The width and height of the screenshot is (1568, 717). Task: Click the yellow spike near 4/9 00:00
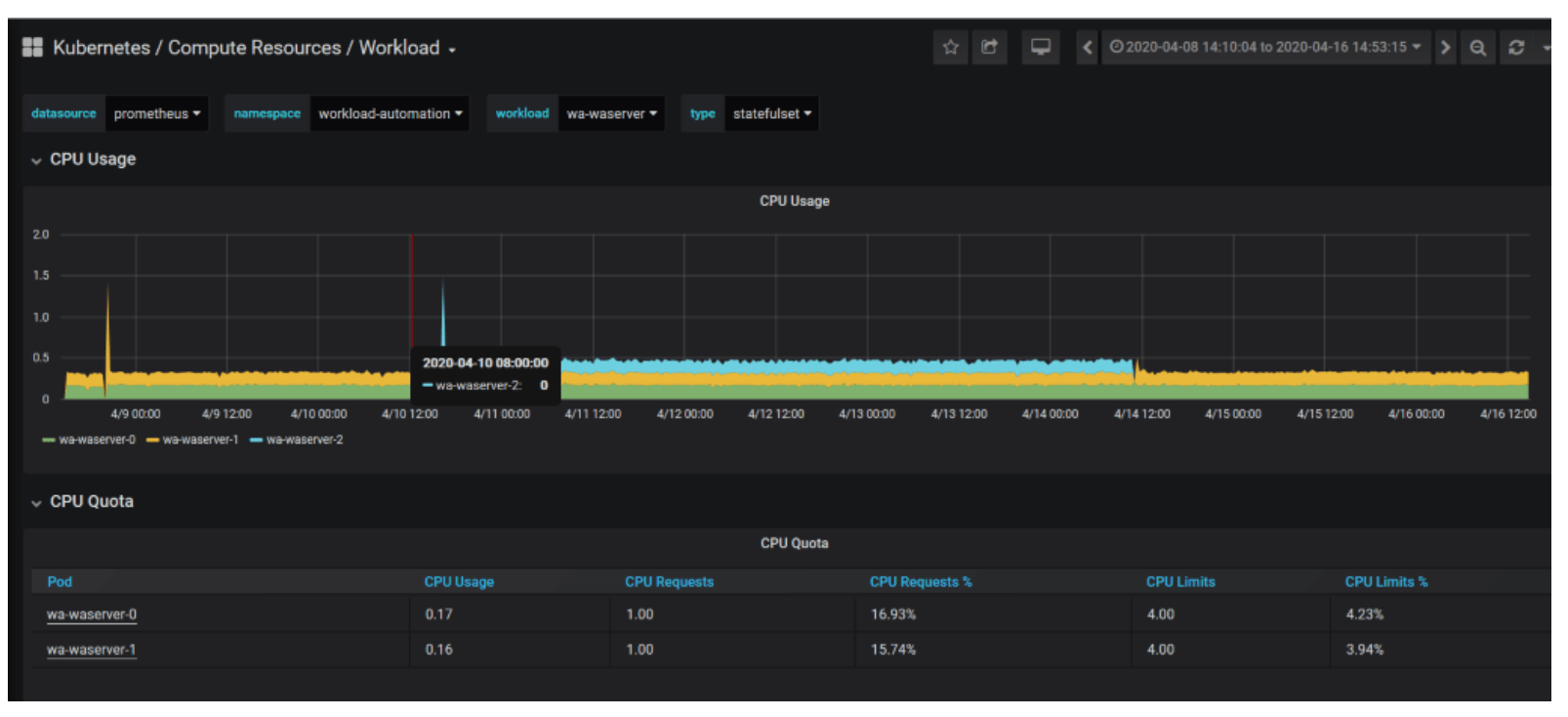(x=107, y=332)
